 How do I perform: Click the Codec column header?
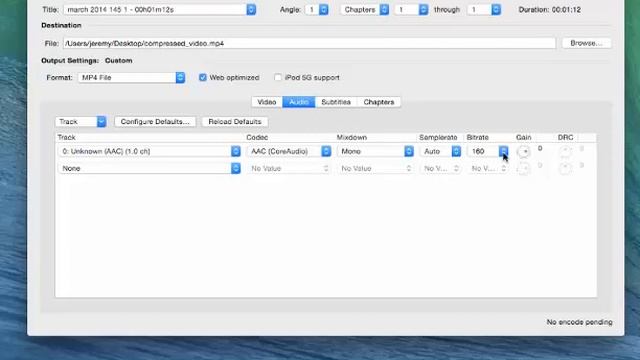[x=289, y=138]
